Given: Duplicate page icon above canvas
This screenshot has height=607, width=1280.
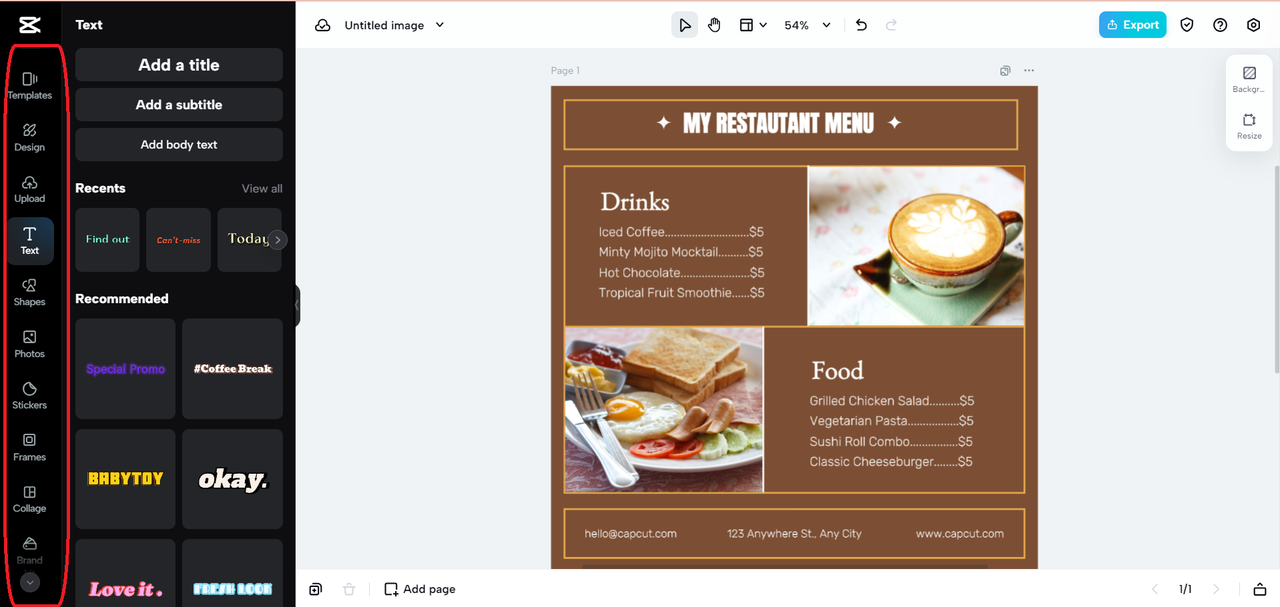Looking at the screenshot, I should (1005, 71).
